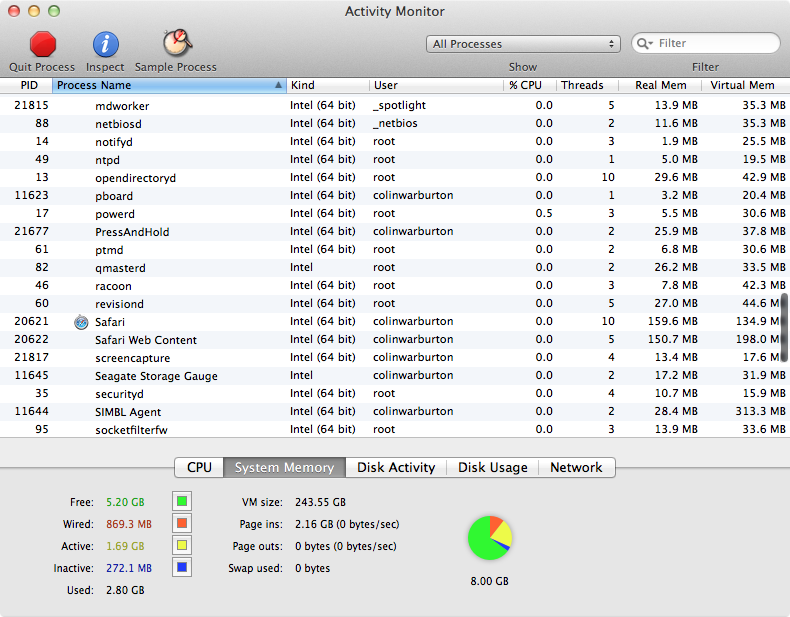Sort by the Threads column header

coord(587,85)
